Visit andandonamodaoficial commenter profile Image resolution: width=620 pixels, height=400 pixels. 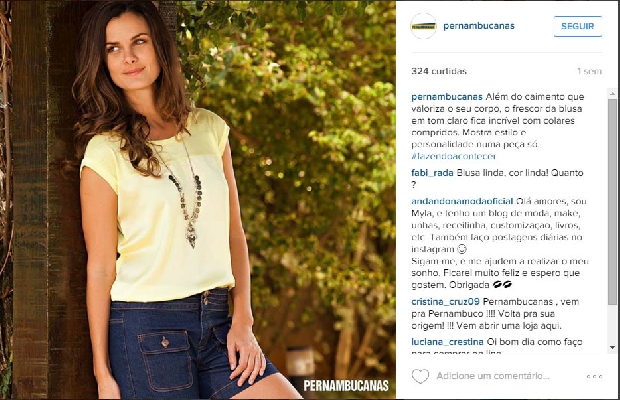(x=462, y=201)
